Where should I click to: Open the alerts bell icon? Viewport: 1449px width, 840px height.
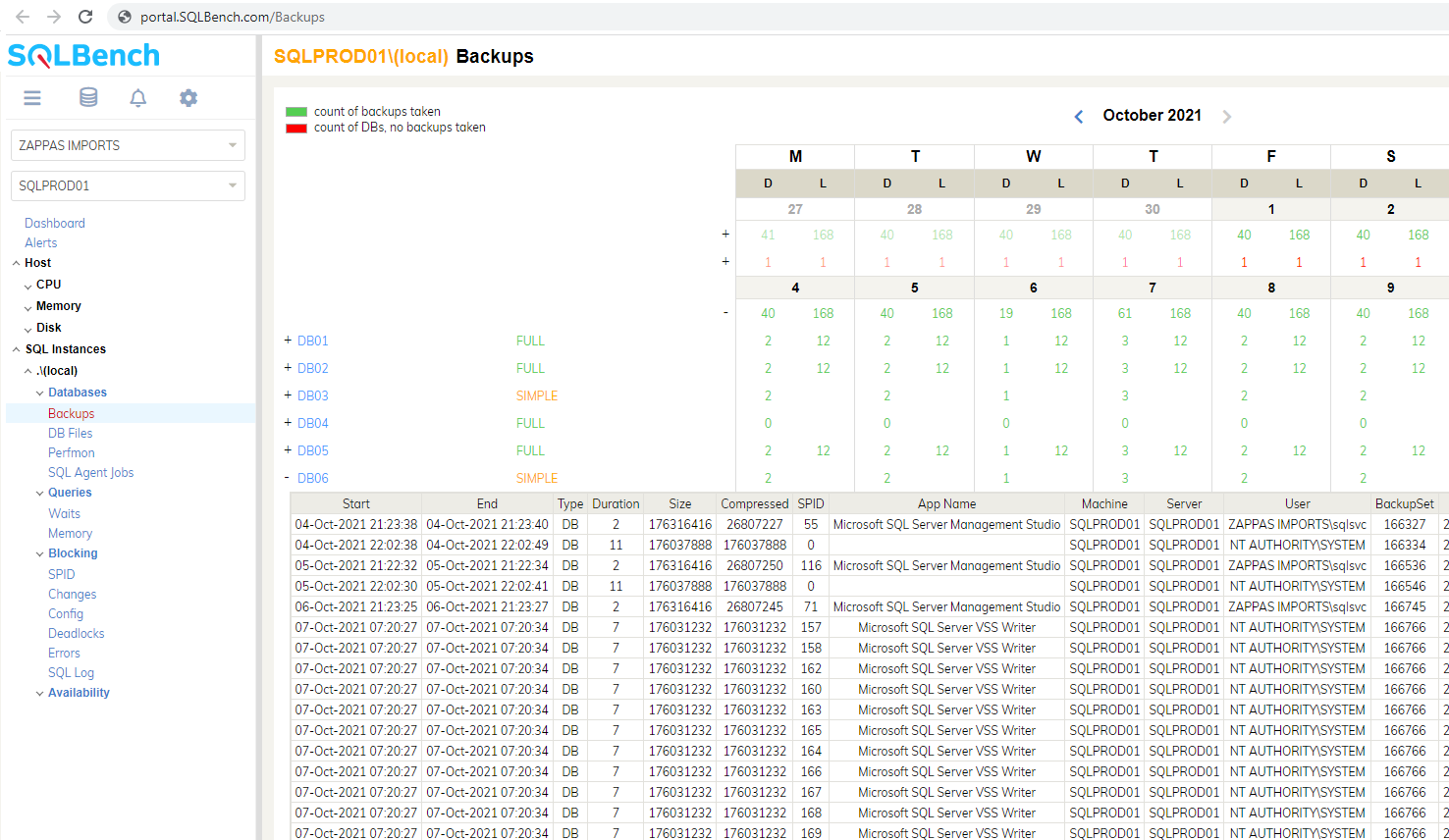pyautogui.click(x=138, y=98)
